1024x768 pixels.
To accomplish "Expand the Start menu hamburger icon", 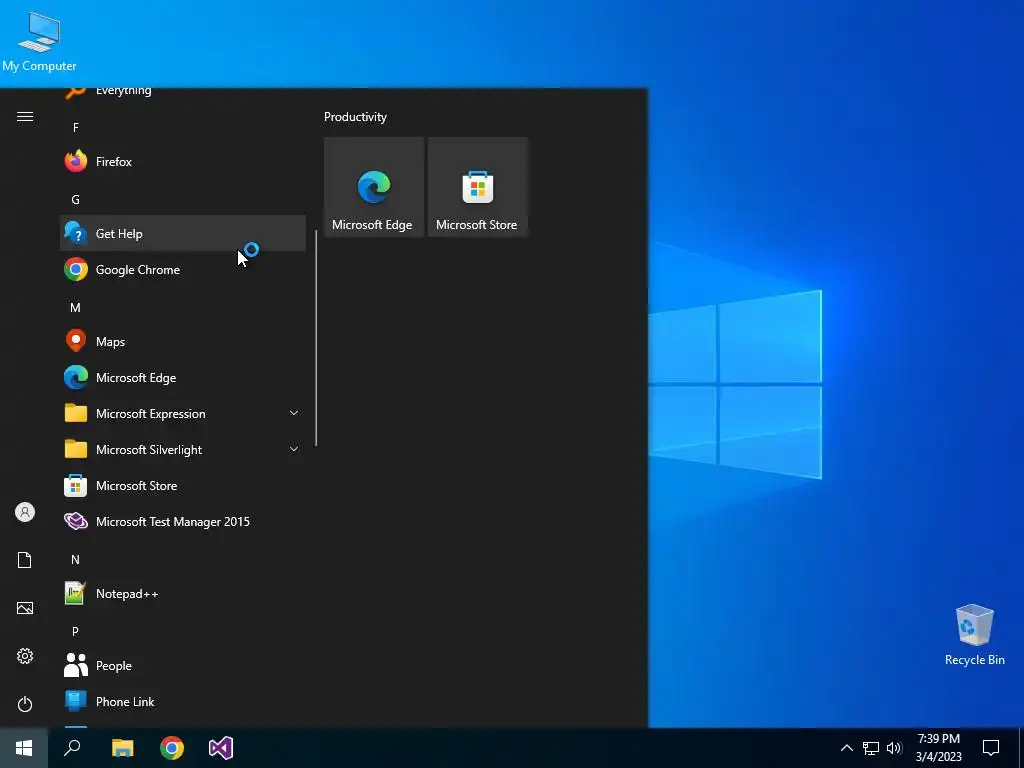I will [25, 117].
